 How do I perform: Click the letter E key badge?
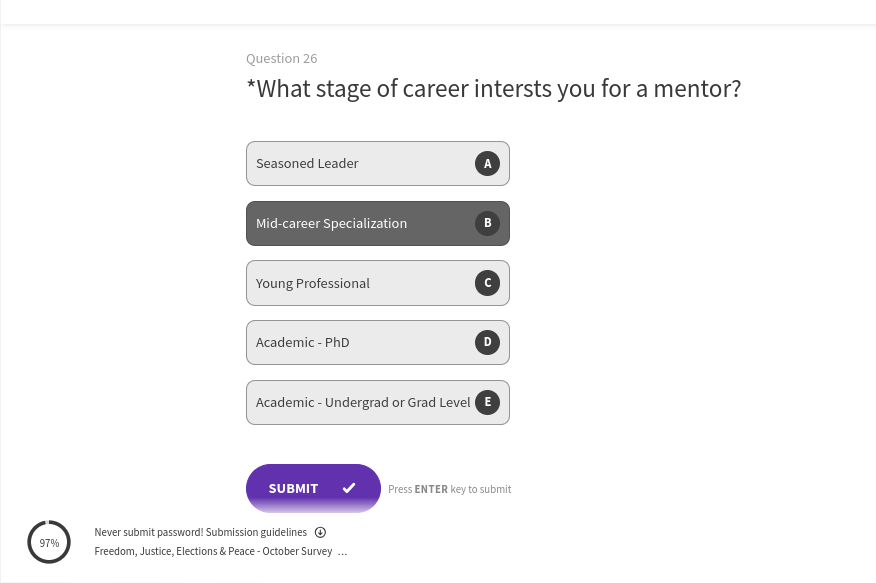(487, 402)
